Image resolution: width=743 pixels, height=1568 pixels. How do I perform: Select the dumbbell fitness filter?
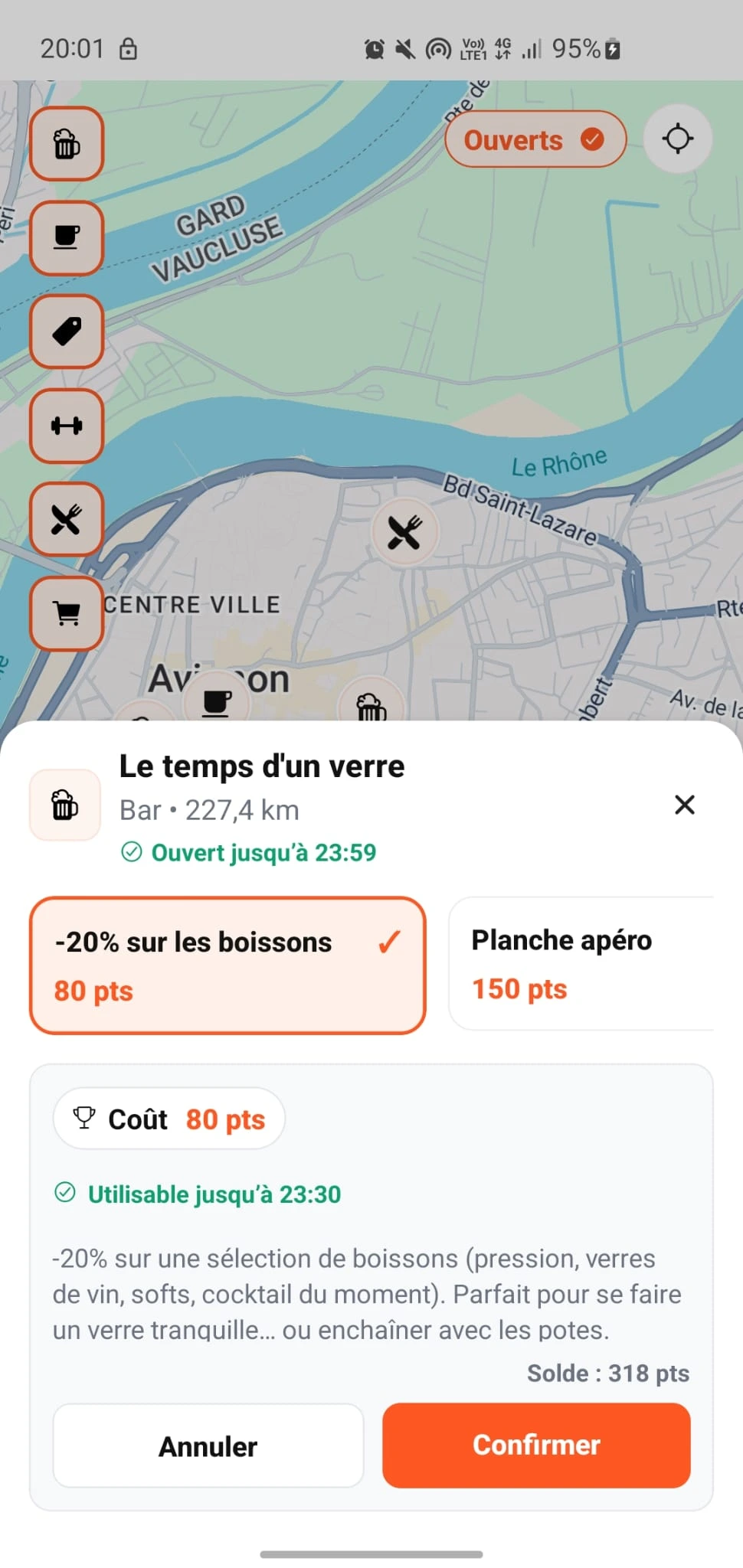66,426
